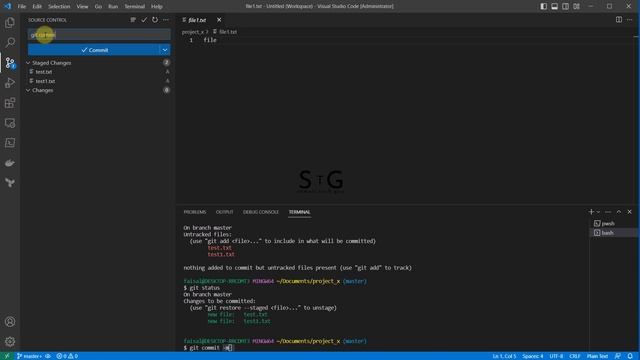This screenshot has width=640, height=360.
Task: Open the new terminal profile dropdown
Action: point(598,212)
